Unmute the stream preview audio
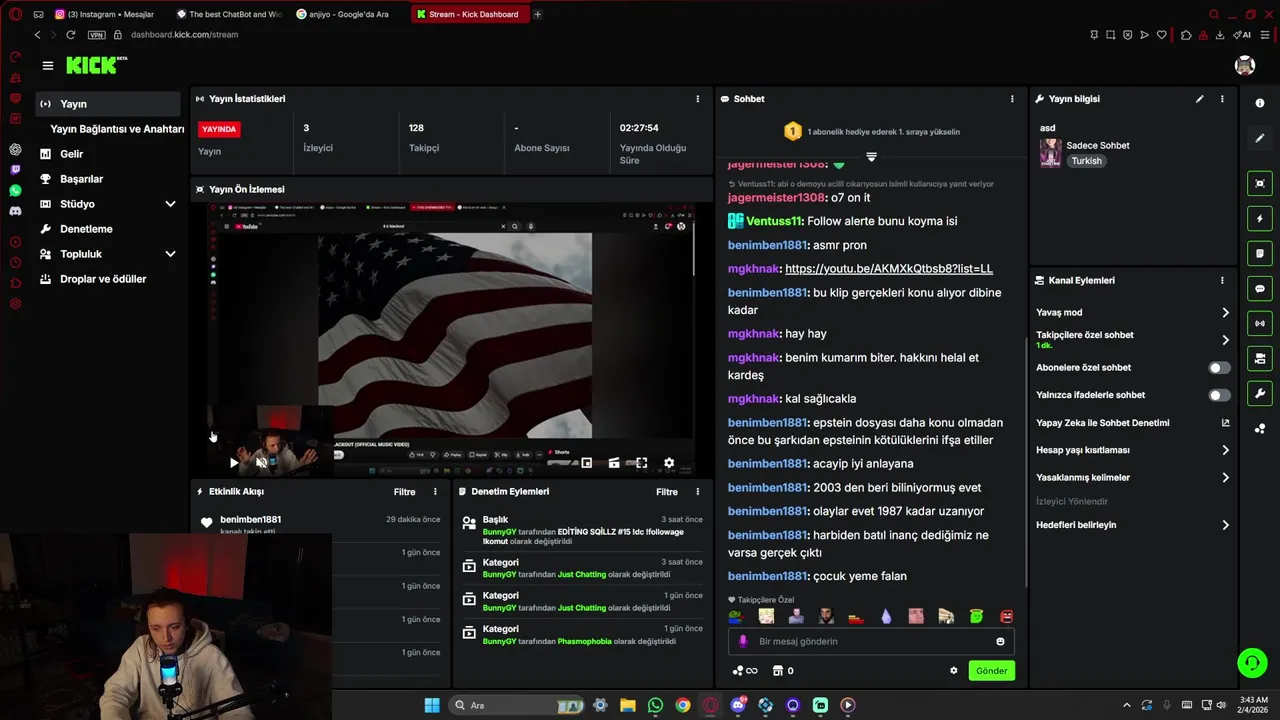This screenshot has width=1280, height=720. pos(261,463)
